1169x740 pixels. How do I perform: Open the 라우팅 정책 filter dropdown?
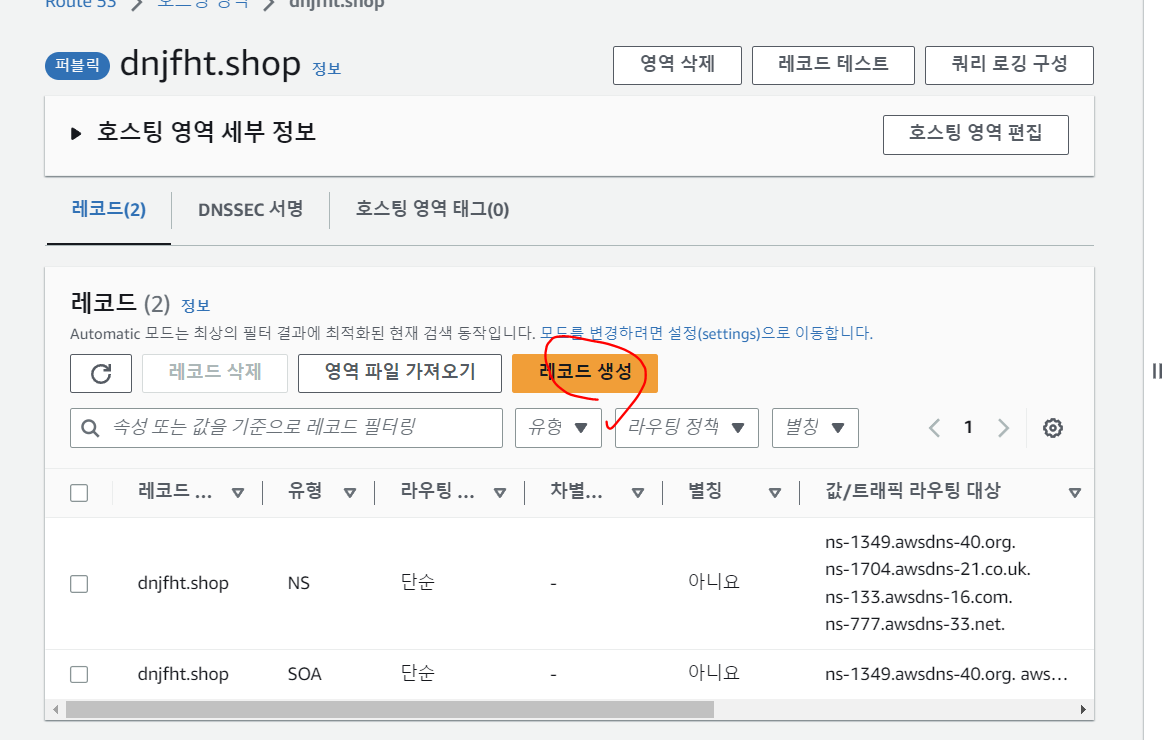[687, 428]
